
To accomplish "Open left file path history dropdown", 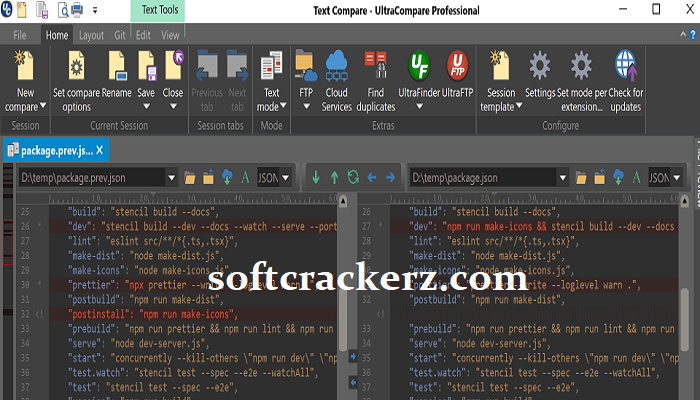I will 171,178.
